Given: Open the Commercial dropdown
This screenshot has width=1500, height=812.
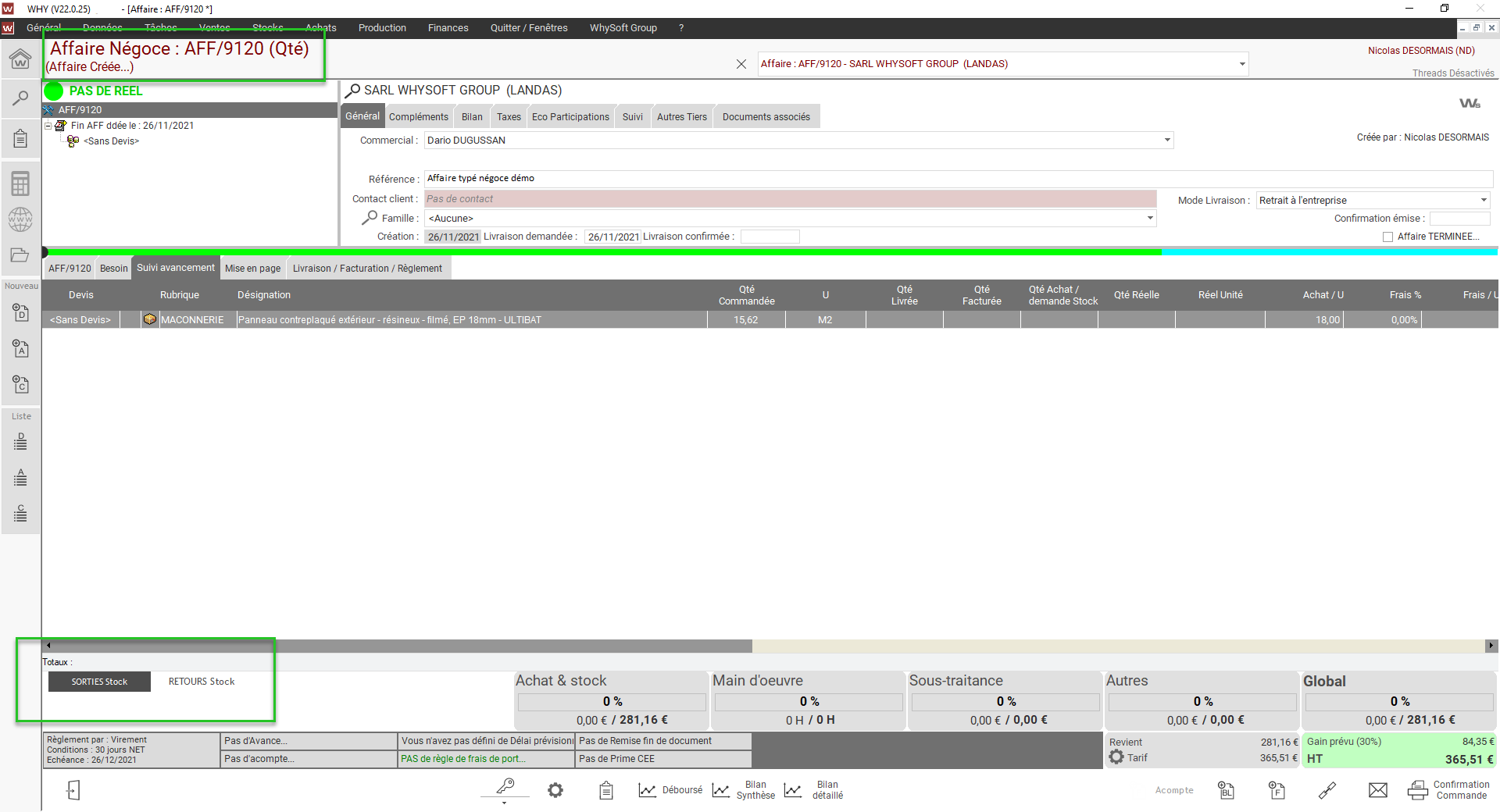Looking at the screenshot, I should [1167, 140].
